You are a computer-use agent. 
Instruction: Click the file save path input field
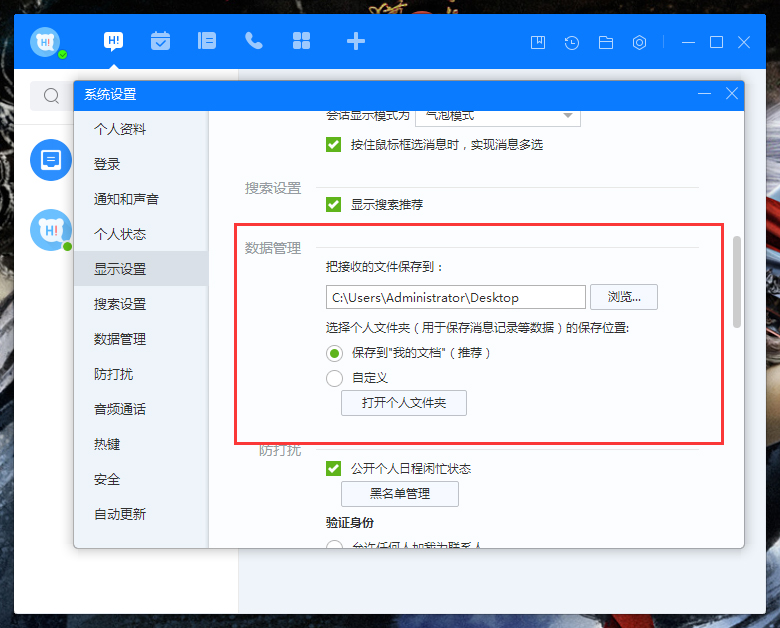455,297
